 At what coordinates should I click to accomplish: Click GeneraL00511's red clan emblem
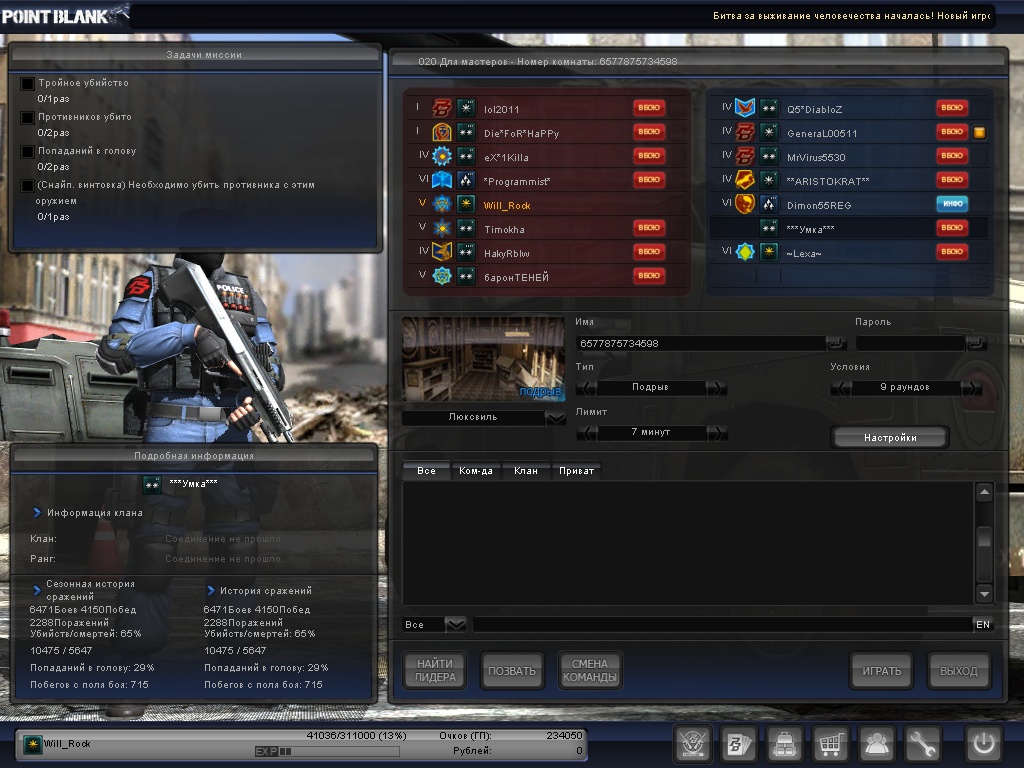tap(745, 132)
